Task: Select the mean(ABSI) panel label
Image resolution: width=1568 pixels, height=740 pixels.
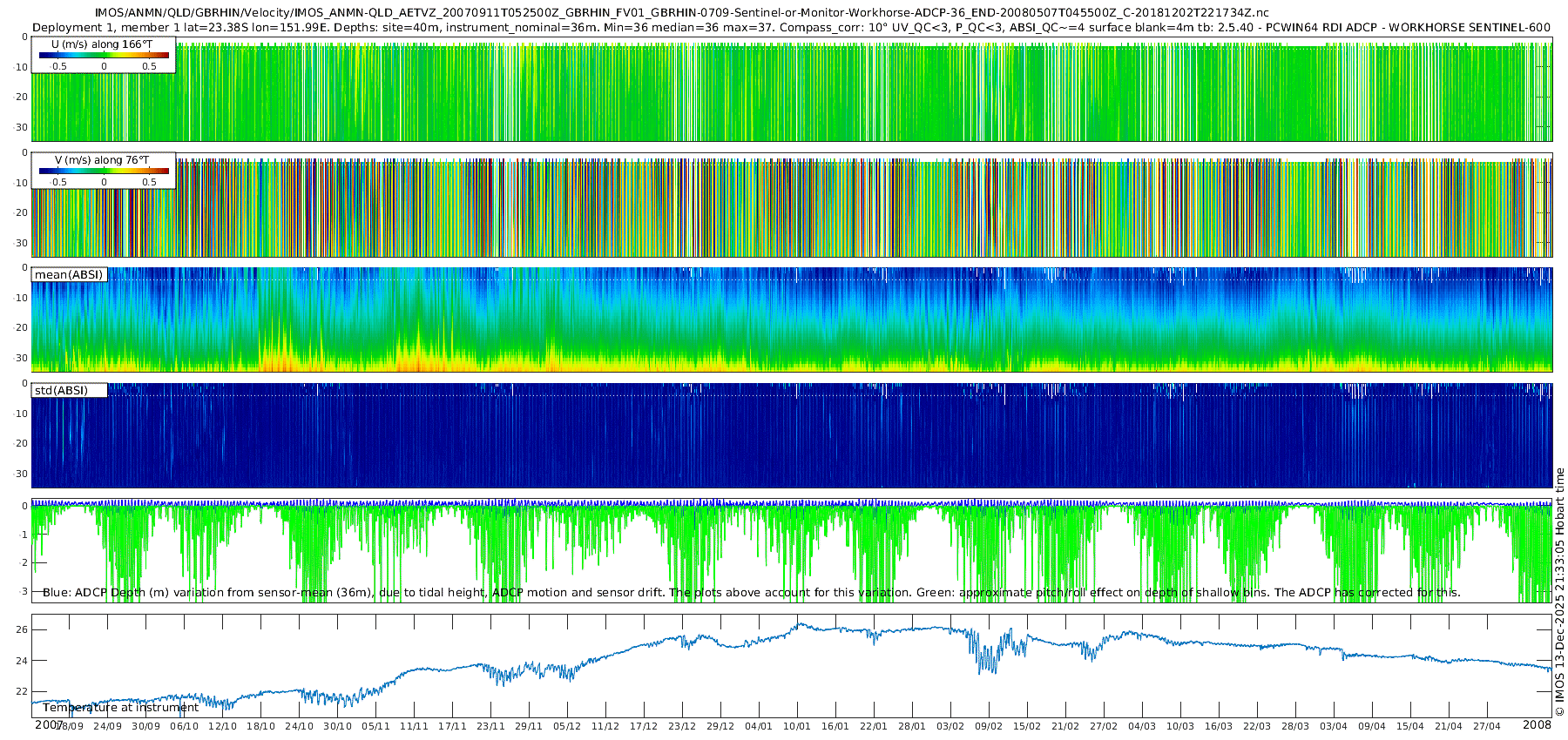Action: pyautogui.click(x=69, y=275)
